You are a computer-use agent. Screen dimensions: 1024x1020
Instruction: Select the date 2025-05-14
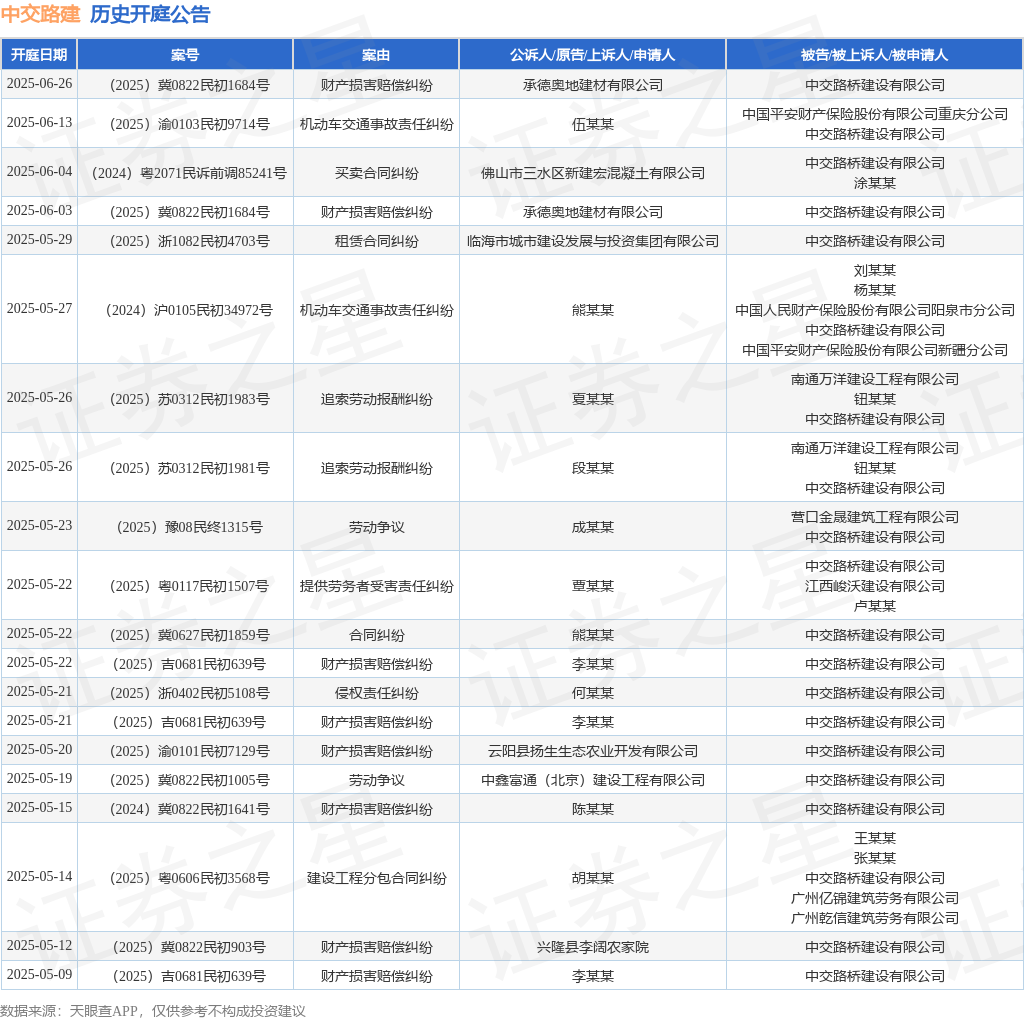pyautogui.click(x=39, y=876)
